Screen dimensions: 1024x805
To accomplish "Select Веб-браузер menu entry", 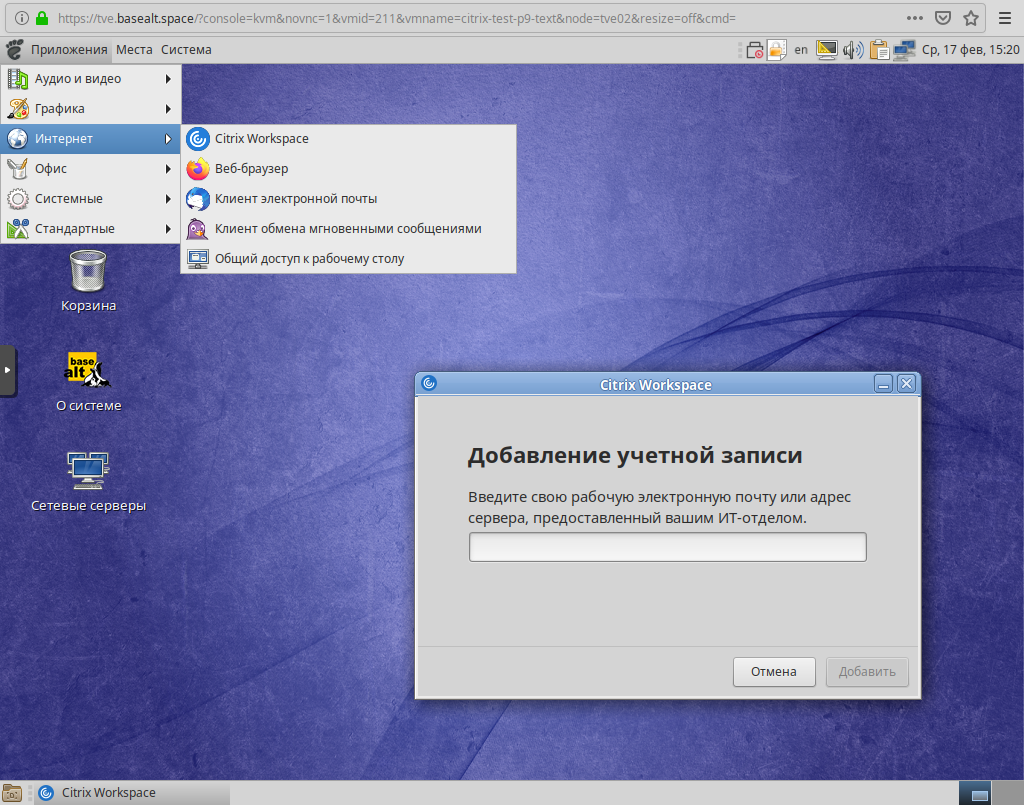I will pyautogui.click(x=348, y=168).
